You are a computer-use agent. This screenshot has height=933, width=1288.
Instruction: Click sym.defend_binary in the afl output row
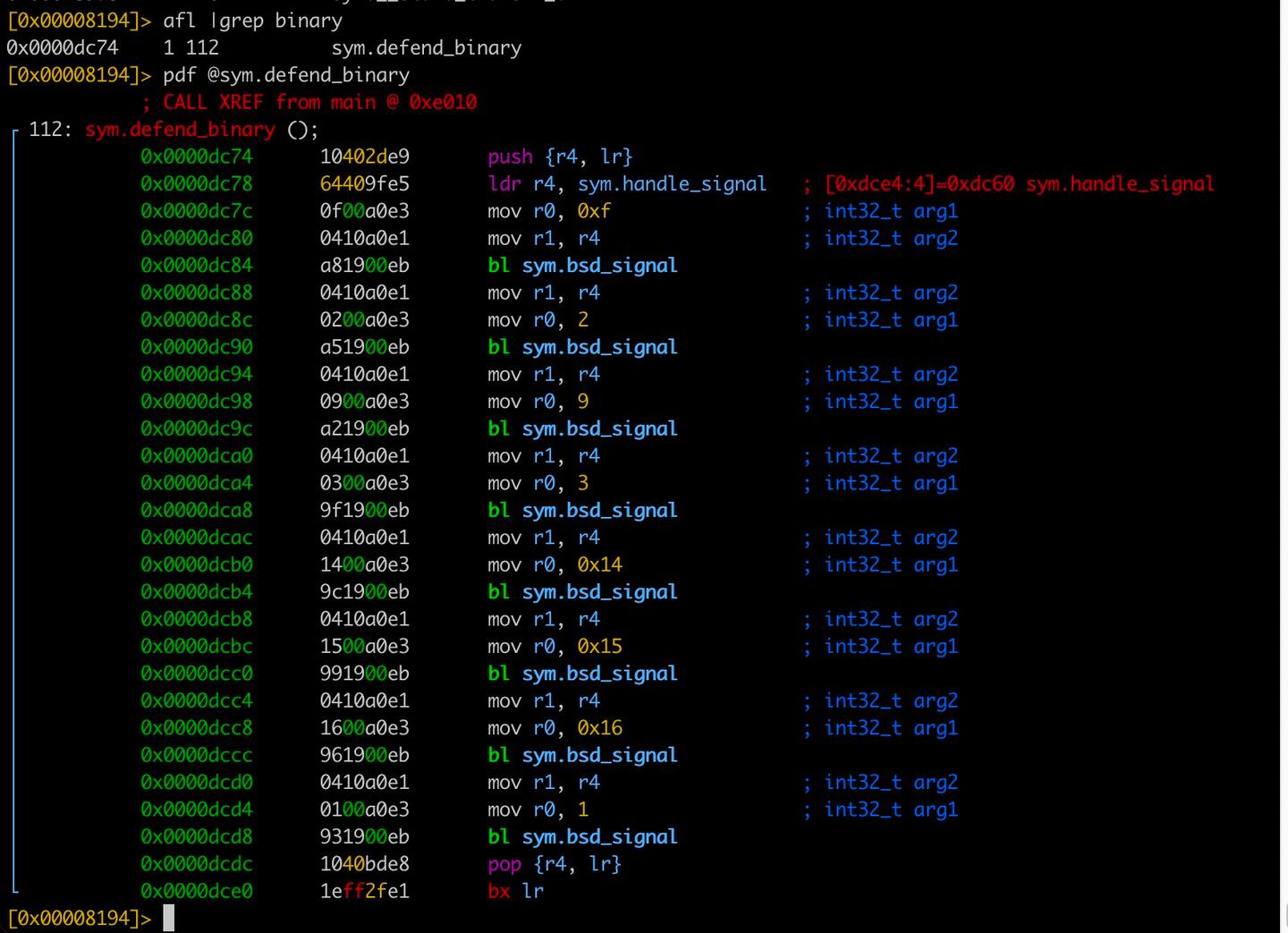click(x=426, y=47)
